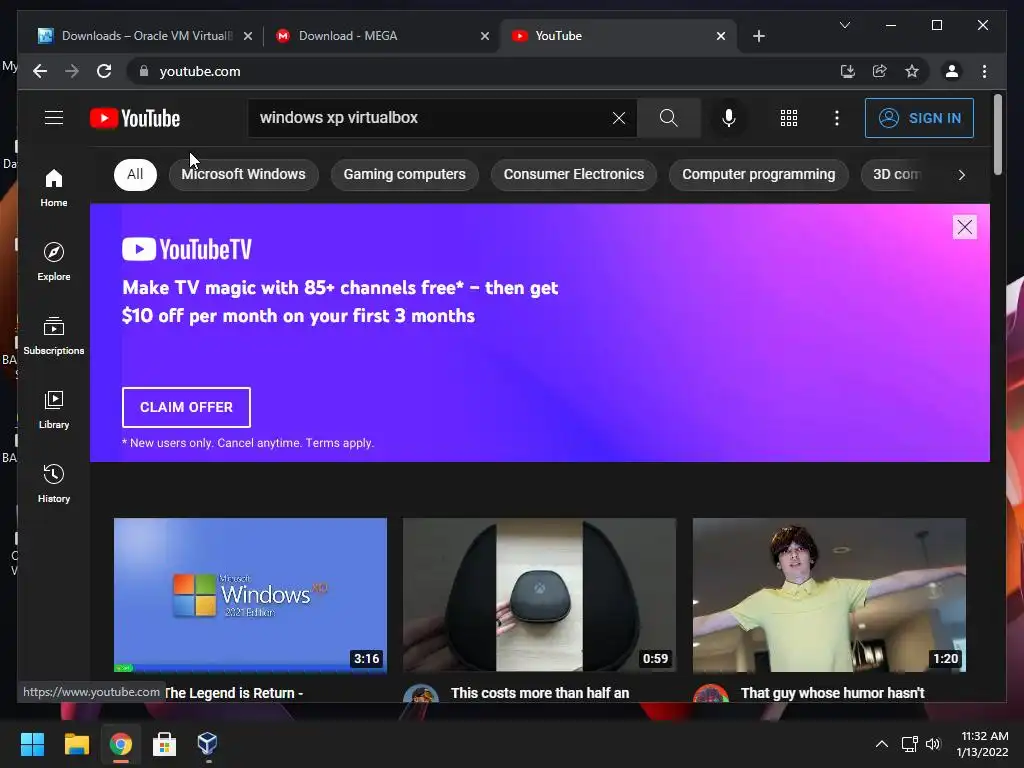The width and height of the screenshot is (1024, 768).
Task: Open the YouTube hamburger guide menu
Action: [54, 118]
